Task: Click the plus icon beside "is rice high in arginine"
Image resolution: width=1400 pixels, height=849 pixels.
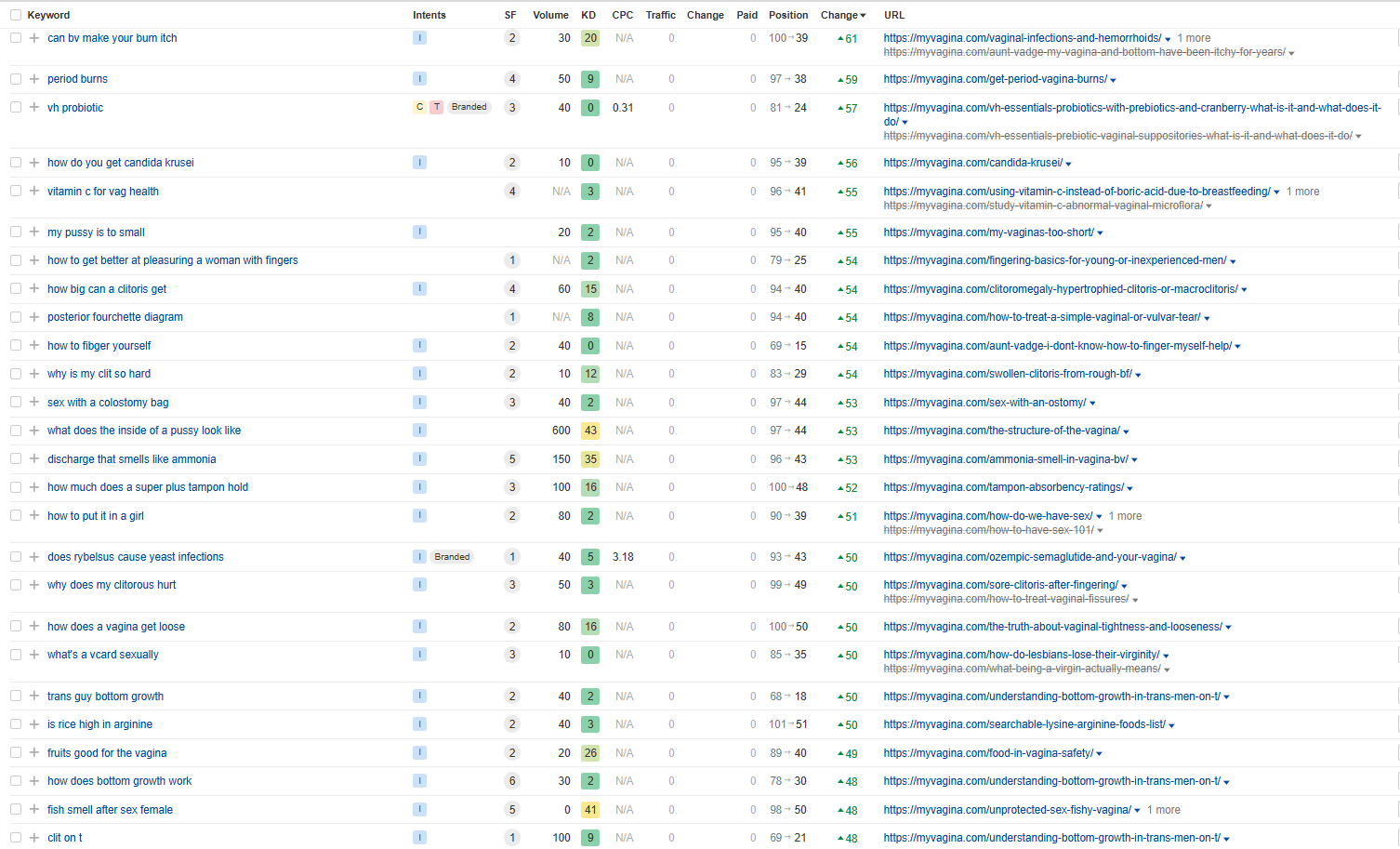Action: [x=34, y=724]
